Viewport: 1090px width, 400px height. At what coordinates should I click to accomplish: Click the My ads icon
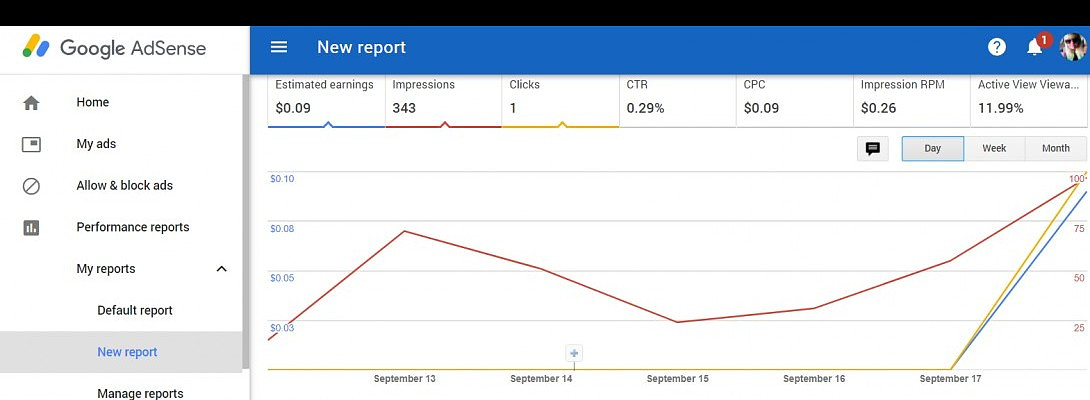[x=31, y=144]
